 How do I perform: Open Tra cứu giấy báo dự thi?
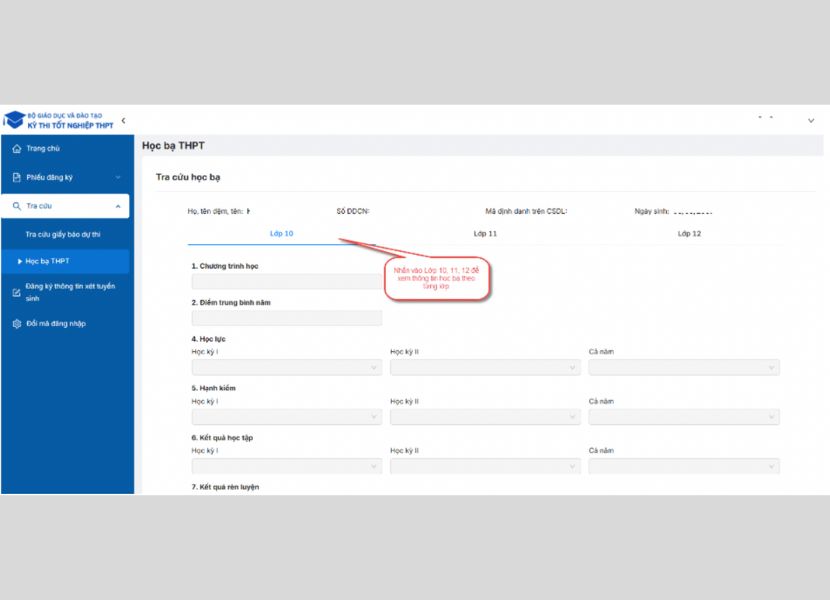(x=63, y=234)
